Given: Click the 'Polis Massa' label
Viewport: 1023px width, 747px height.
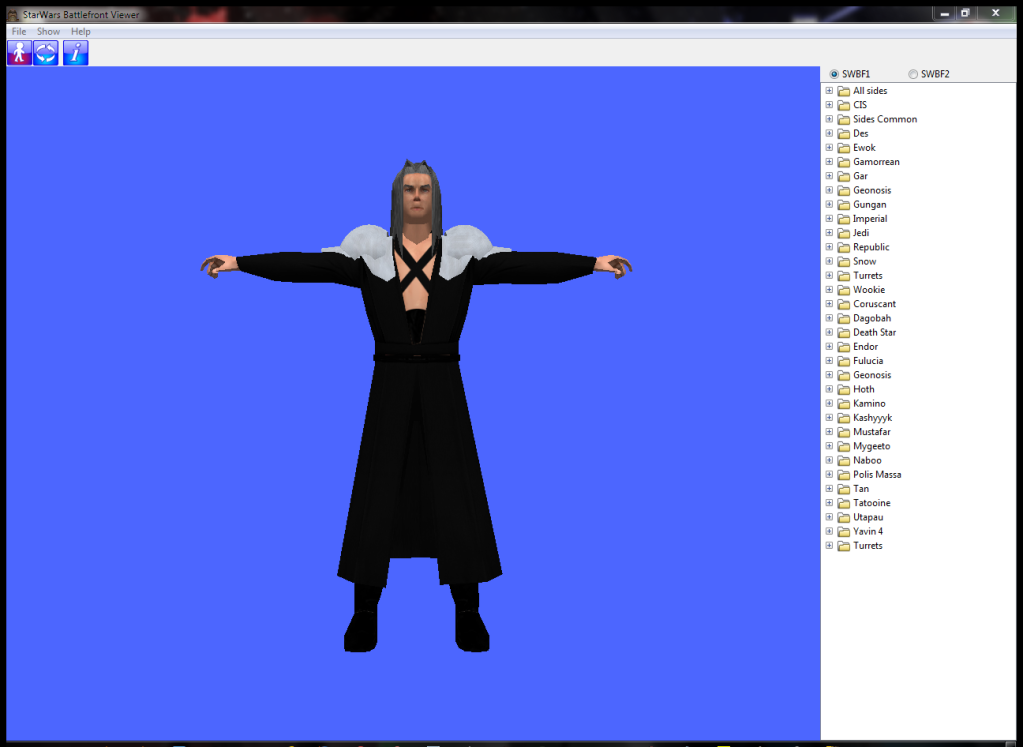Looking at the screenshot, I should pos(878,474).
